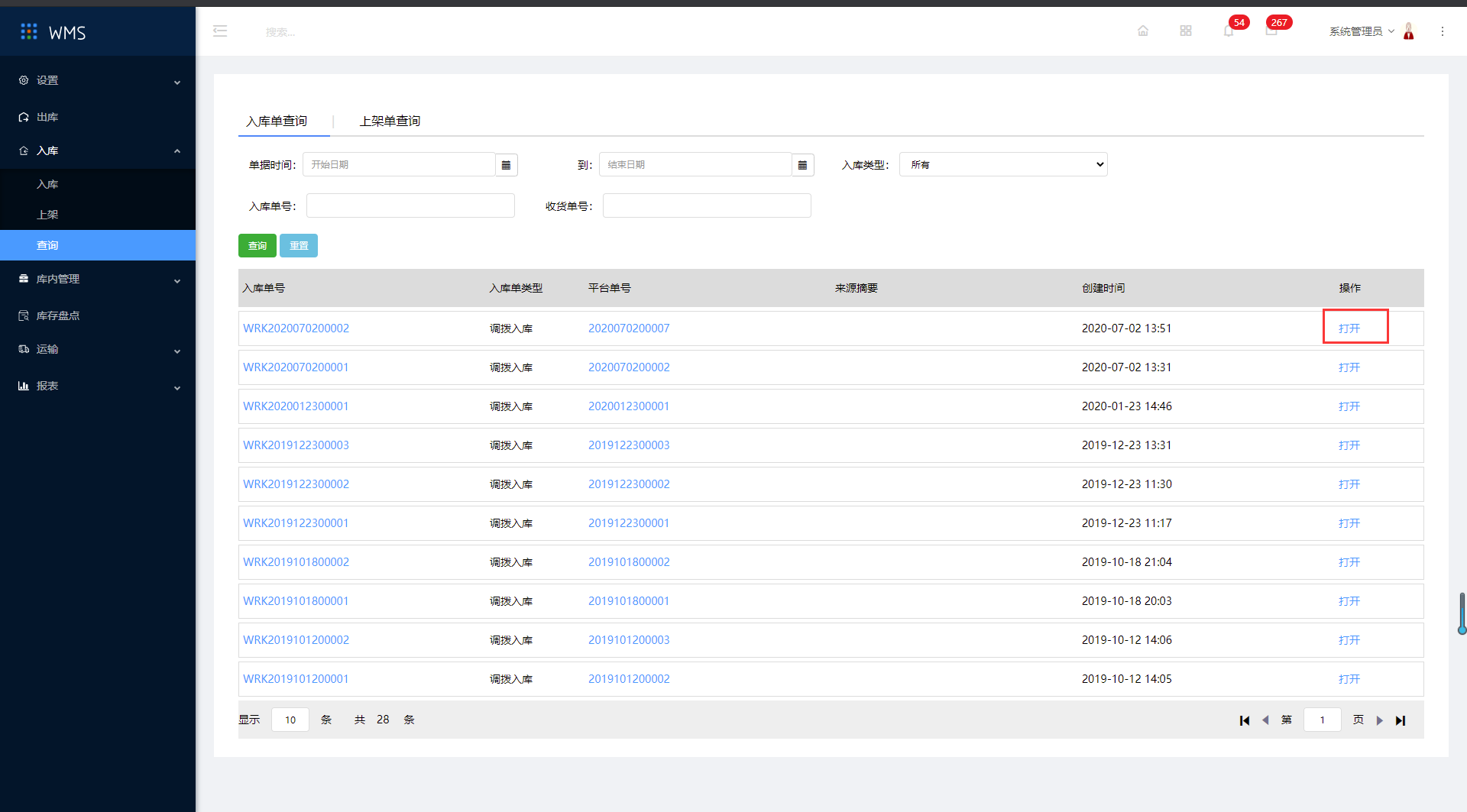The height and width of the screenshot is (812, 1467).
Task: Jump to last page of results
Action: click(x=1401, y=720)
